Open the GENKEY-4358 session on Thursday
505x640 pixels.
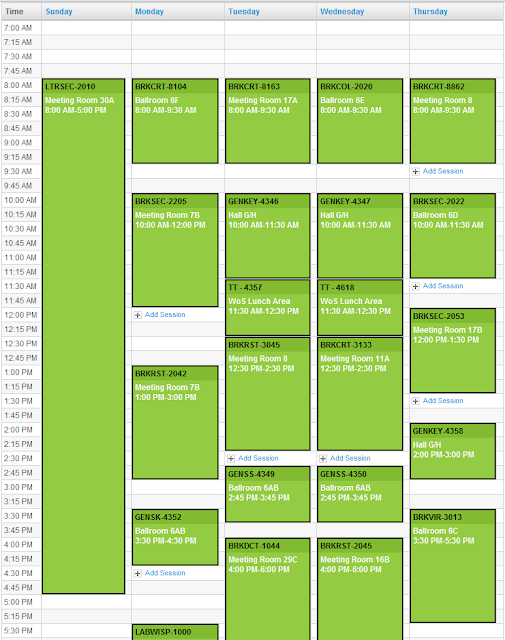pyautogui.click(x=453, y=451)
